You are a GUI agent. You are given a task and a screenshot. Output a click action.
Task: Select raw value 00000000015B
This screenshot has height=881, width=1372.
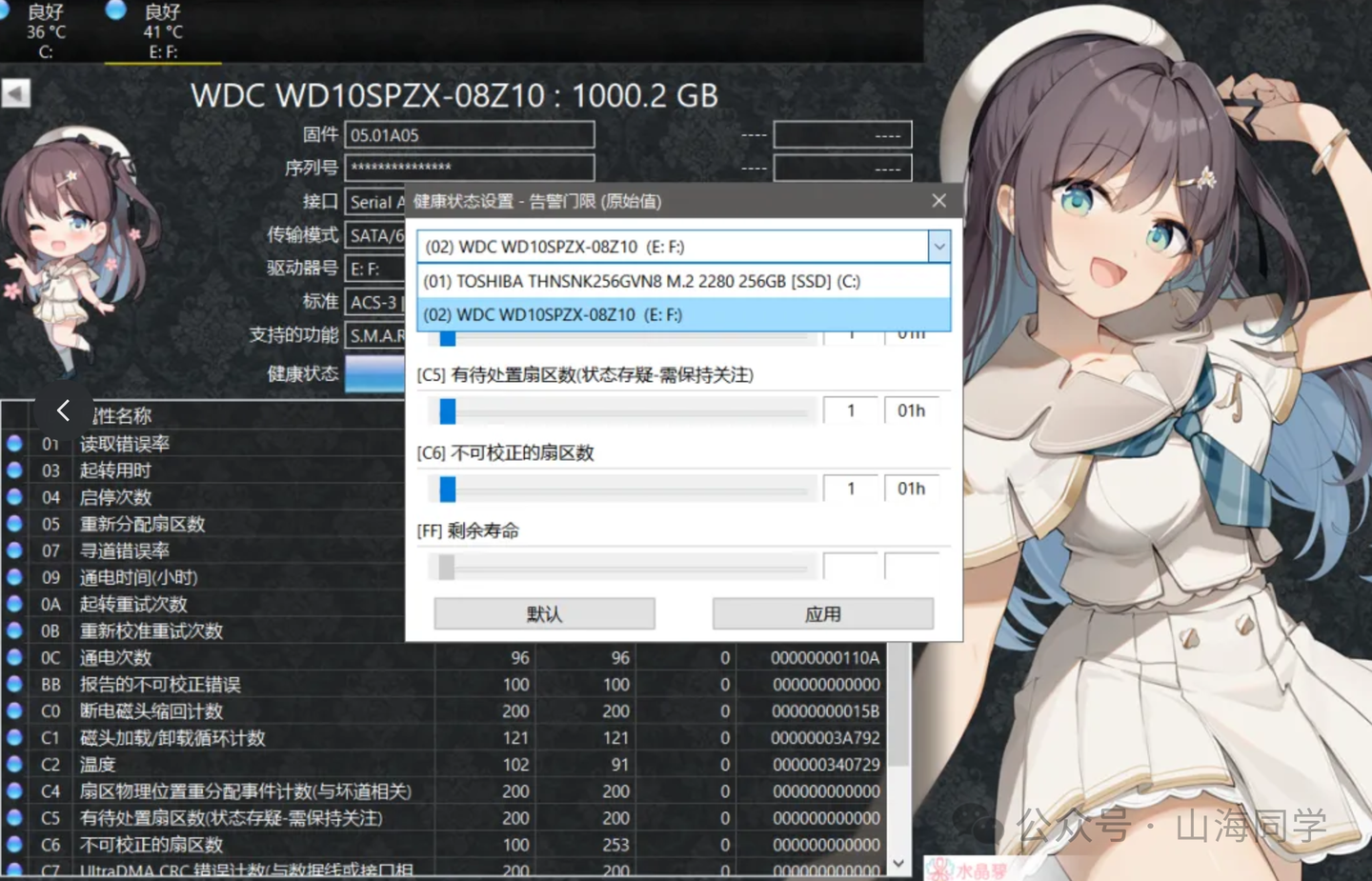tap(825, 711)
